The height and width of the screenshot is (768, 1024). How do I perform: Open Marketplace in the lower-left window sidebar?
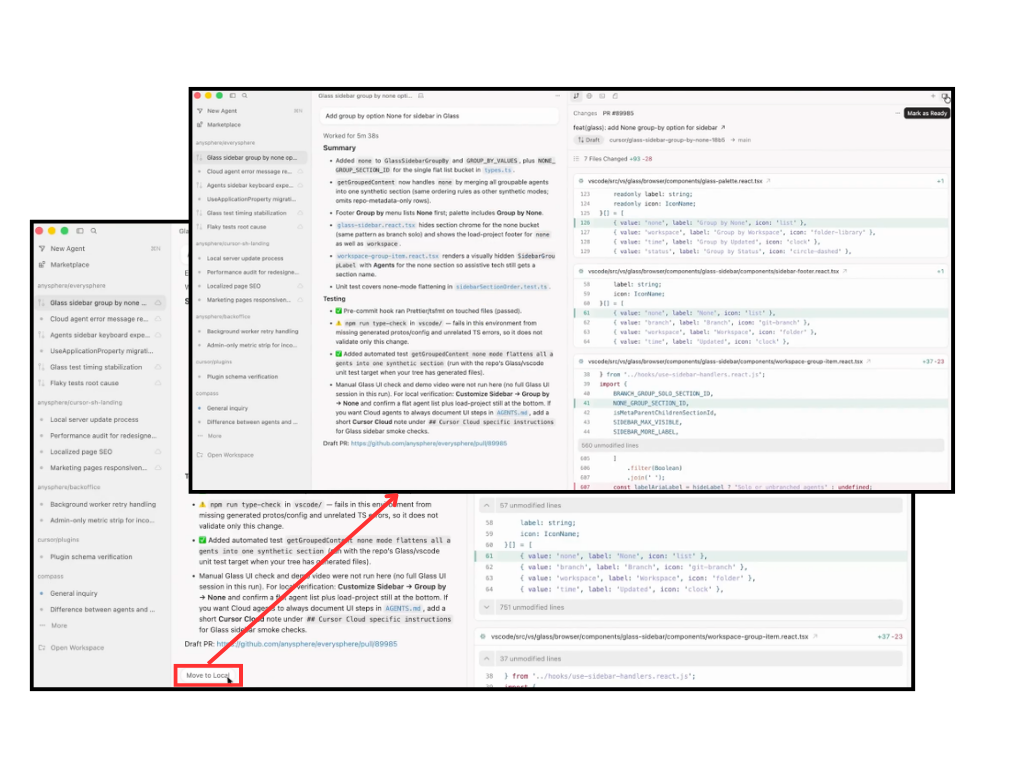(69, 265)
